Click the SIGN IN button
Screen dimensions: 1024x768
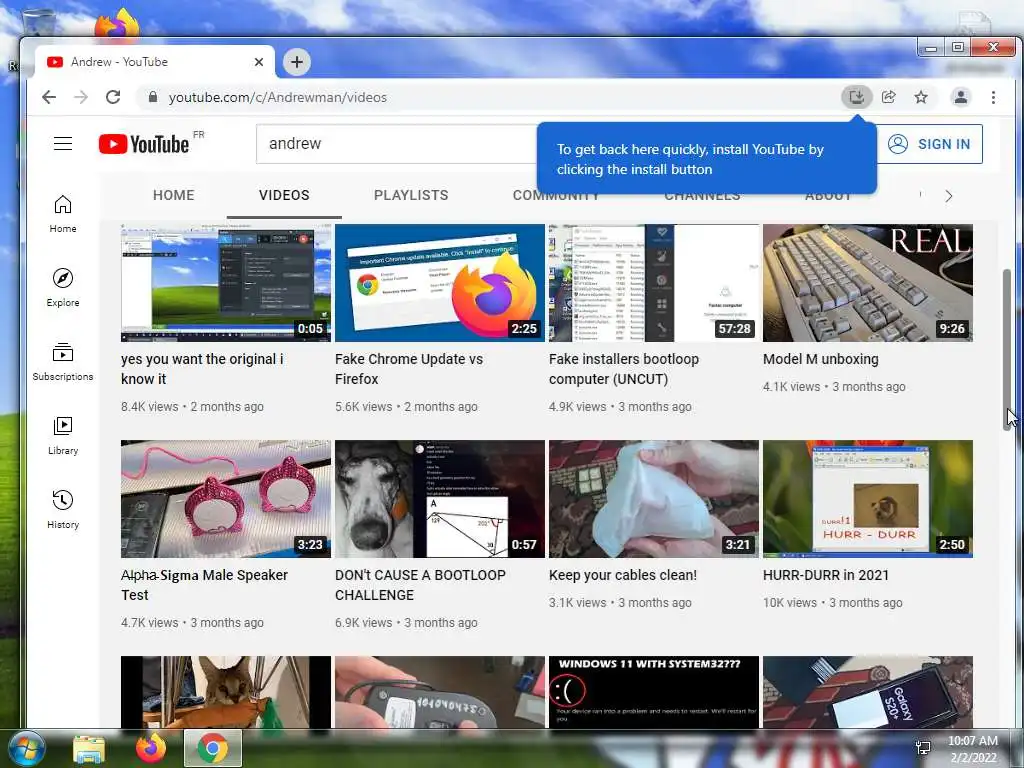point(931,144)
